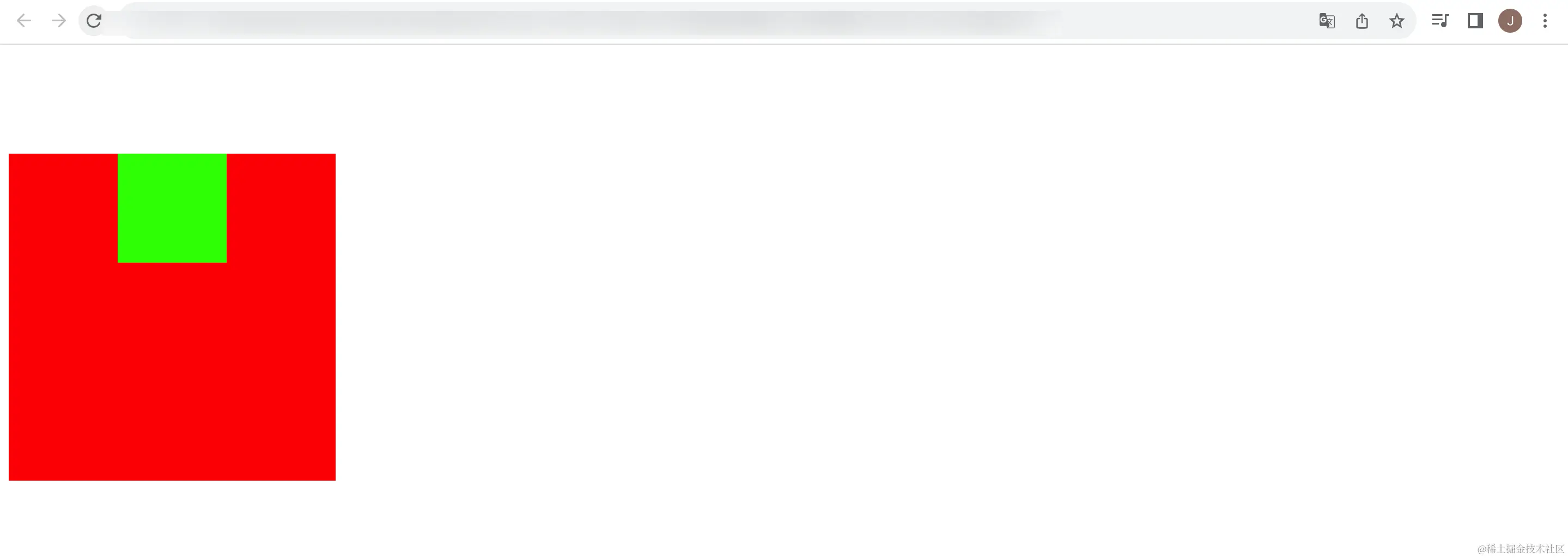
Task: Toggle the browser side panel
Action: pos(1475,21)
